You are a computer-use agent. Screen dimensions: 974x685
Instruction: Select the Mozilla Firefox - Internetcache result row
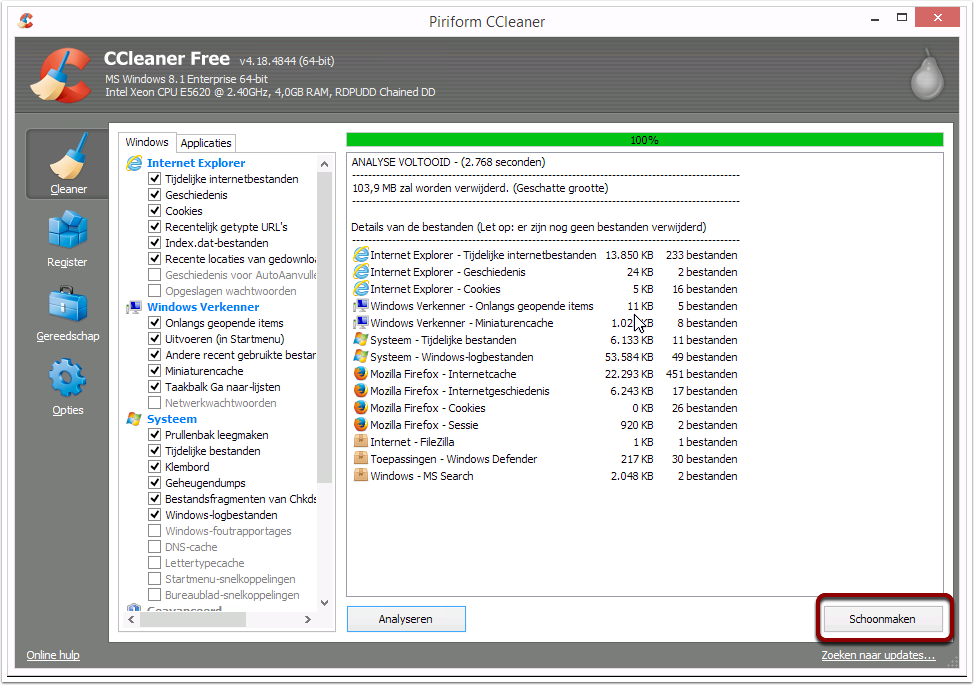545,374
